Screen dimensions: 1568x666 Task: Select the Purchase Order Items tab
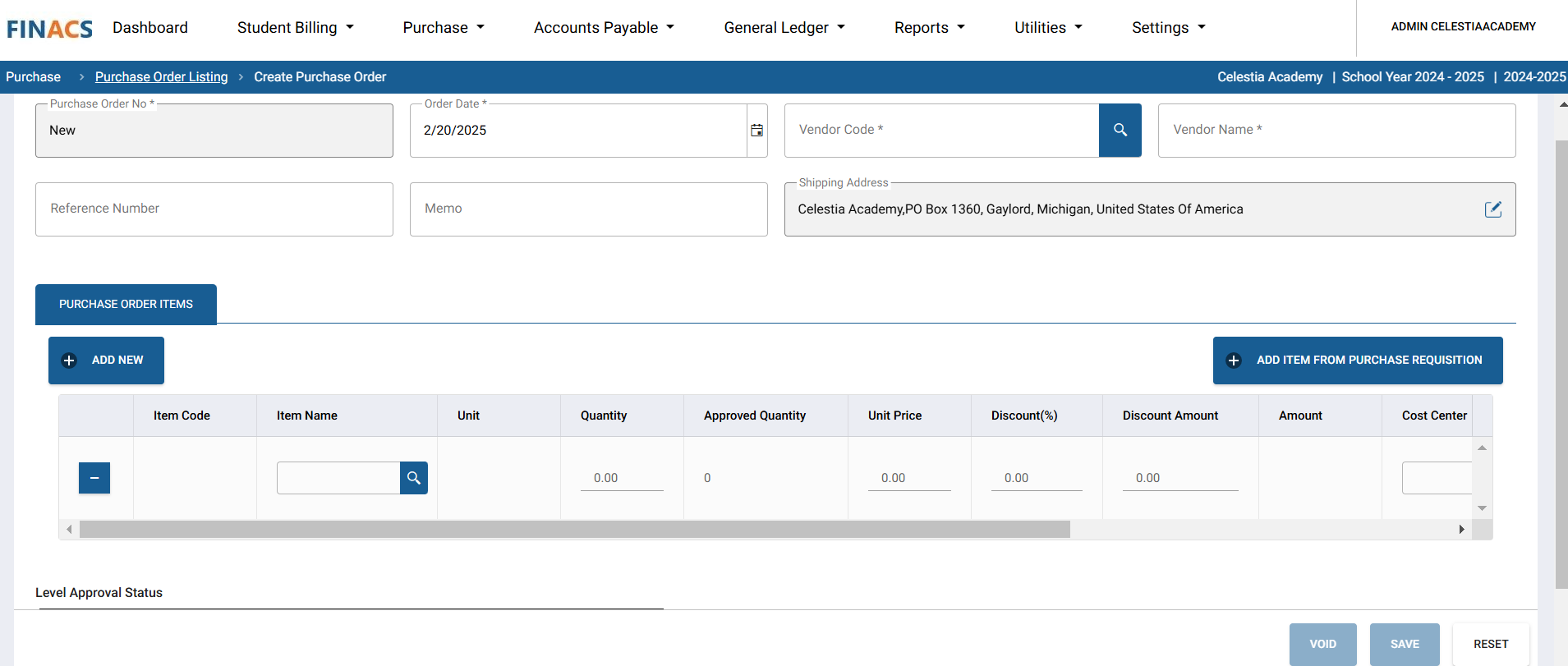tap(126, 305)
